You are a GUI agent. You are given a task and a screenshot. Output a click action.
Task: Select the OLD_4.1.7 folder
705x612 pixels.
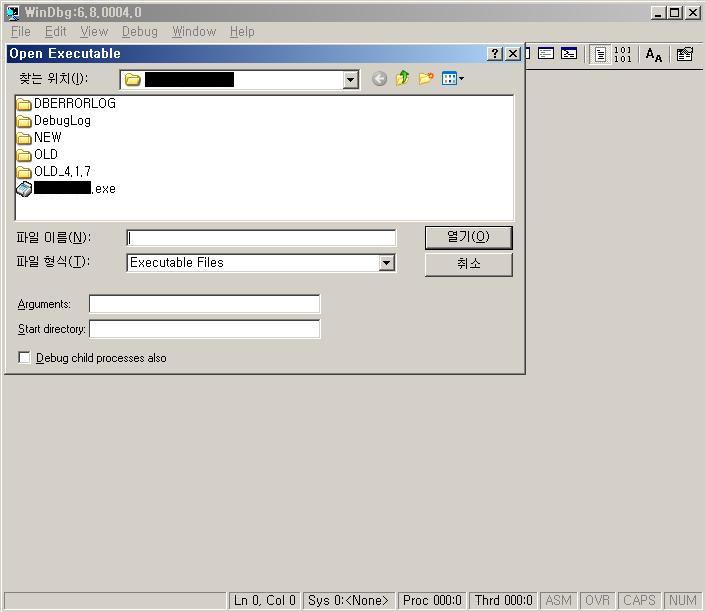click(x=54, y=172)
